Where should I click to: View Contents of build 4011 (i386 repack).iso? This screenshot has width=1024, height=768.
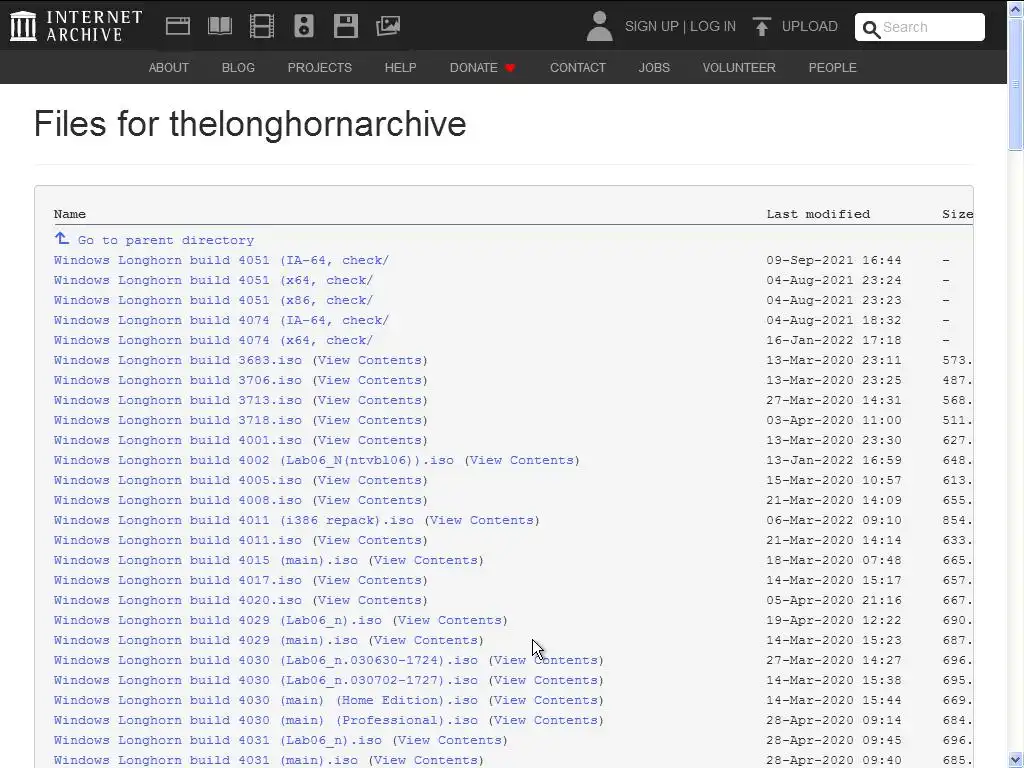pyautogui.click(x=482, y=520)
